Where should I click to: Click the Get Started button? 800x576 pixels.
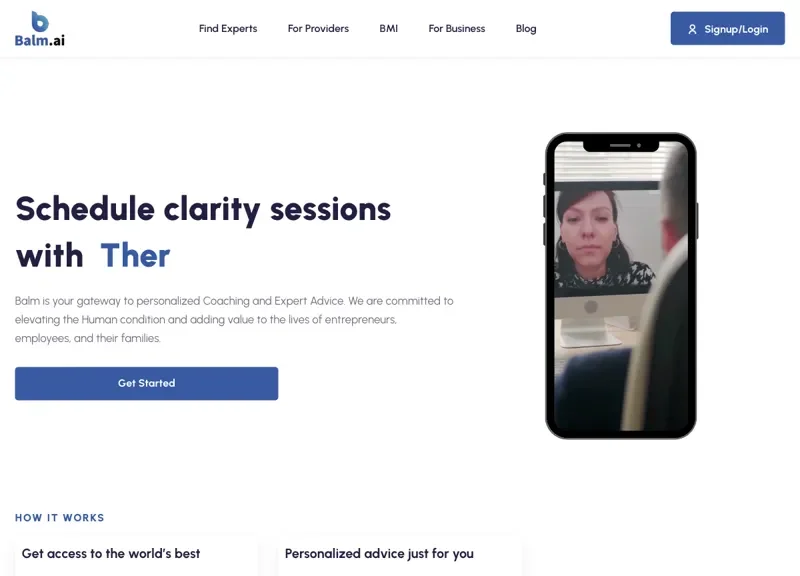click(146, 383)
